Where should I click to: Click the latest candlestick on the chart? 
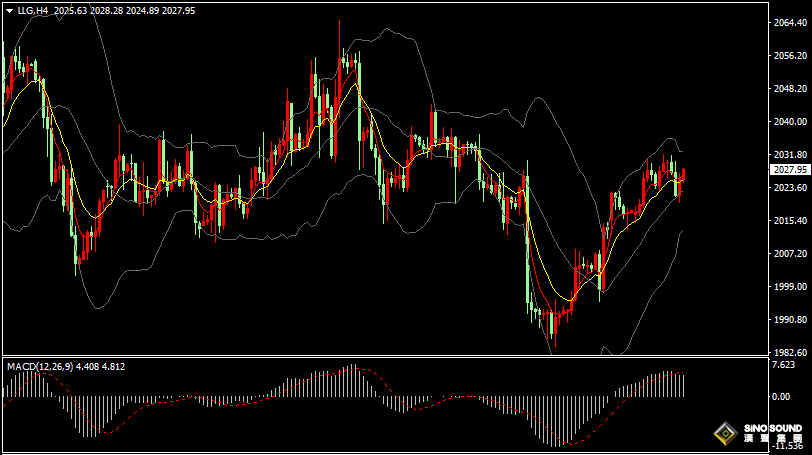click(x=683, y=177)
